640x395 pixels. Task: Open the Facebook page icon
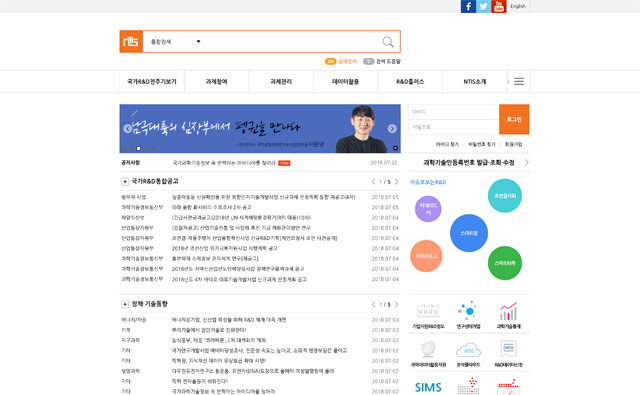(468, 6)
